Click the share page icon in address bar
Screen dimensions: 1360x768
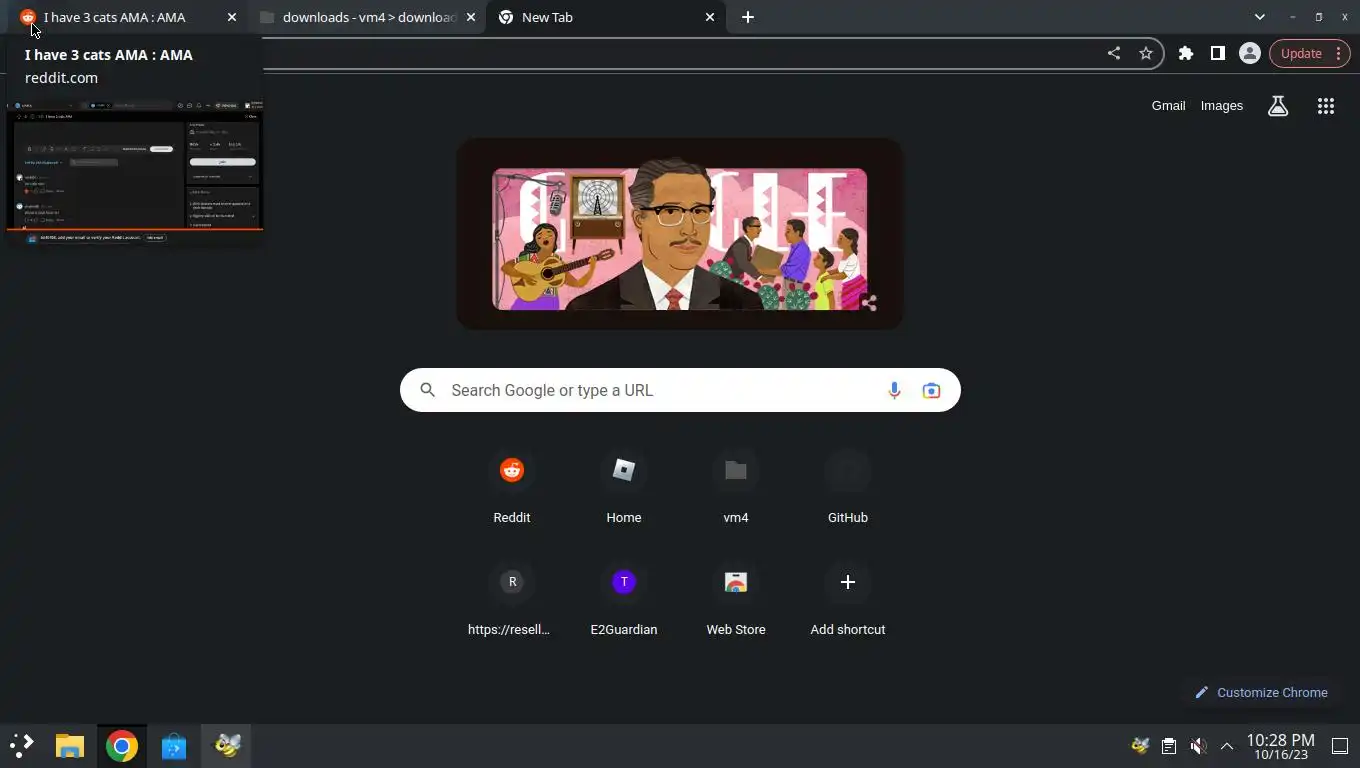[1114, 53]
